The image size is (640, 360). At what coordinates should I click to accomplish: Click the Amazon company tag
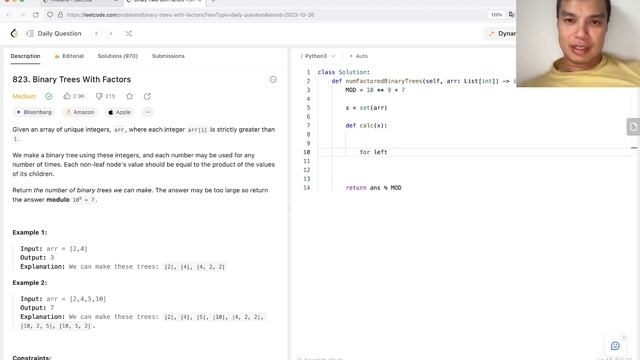(x=80, y=112)
